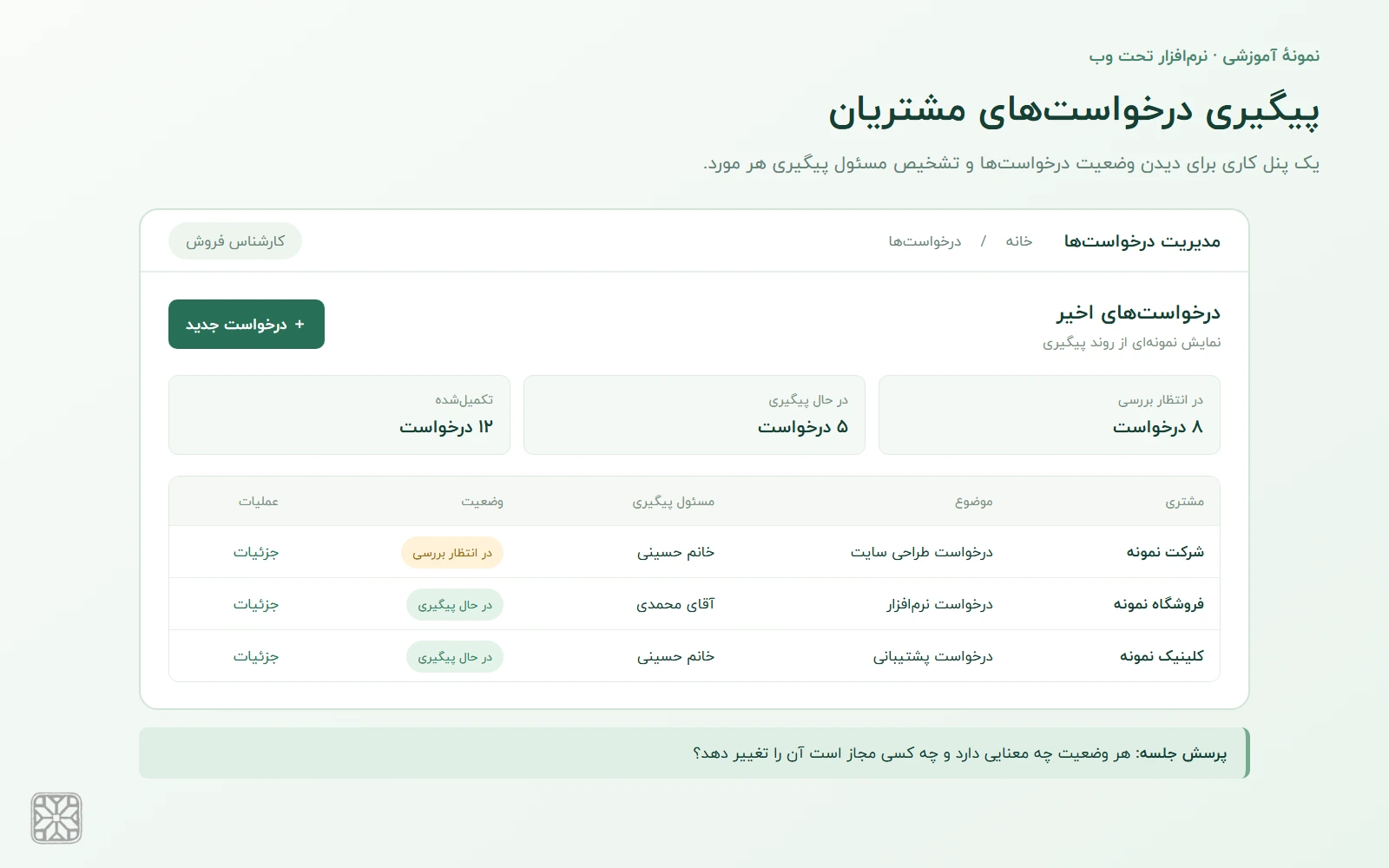This screenshot has height=868, width=1389.
Task: Click the «وضعیت» column header
Action: 483,502
